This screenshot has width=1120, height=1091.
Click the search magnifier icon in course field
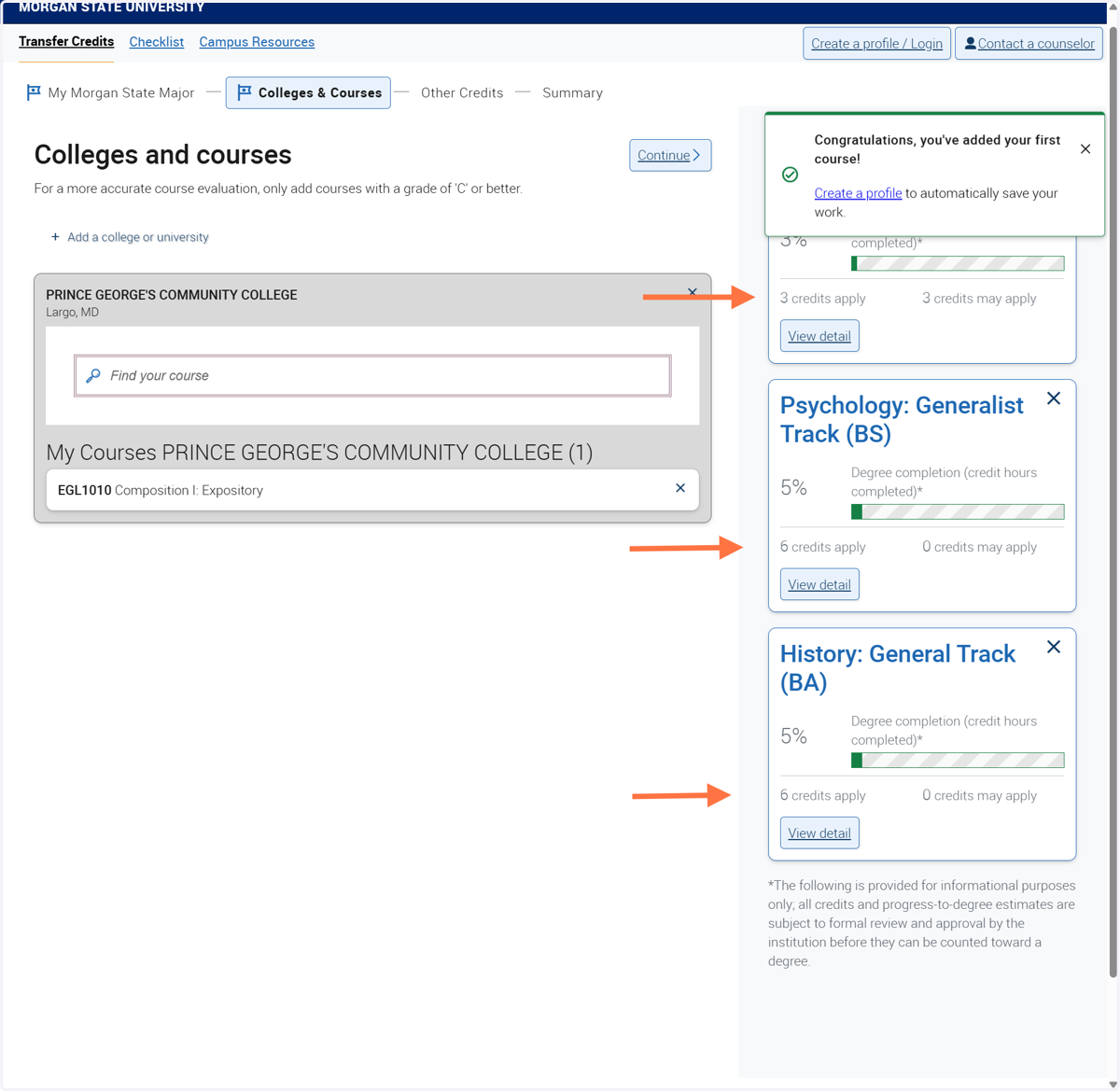93,375
